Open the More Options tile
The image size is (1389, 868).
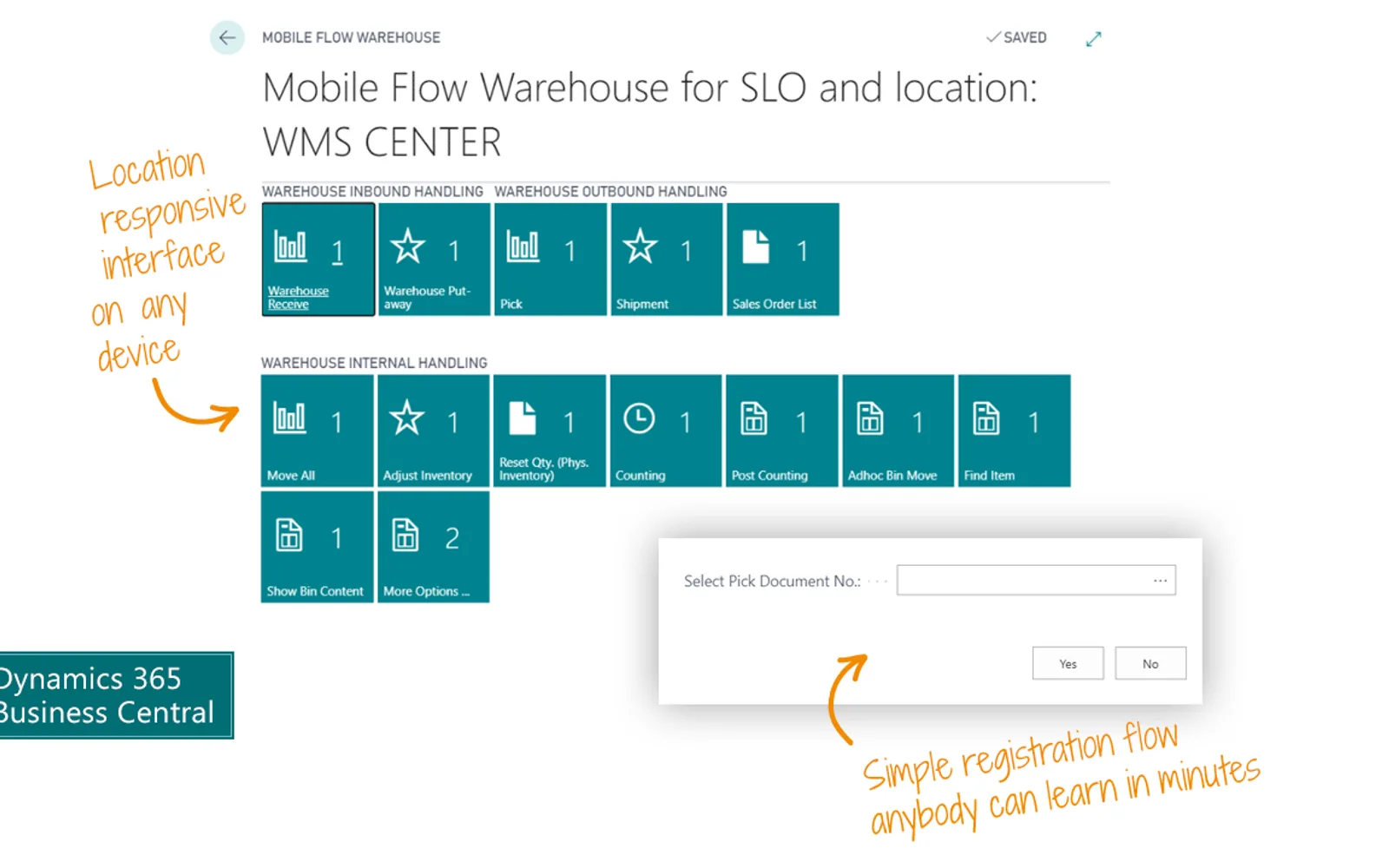click(433, 547)
